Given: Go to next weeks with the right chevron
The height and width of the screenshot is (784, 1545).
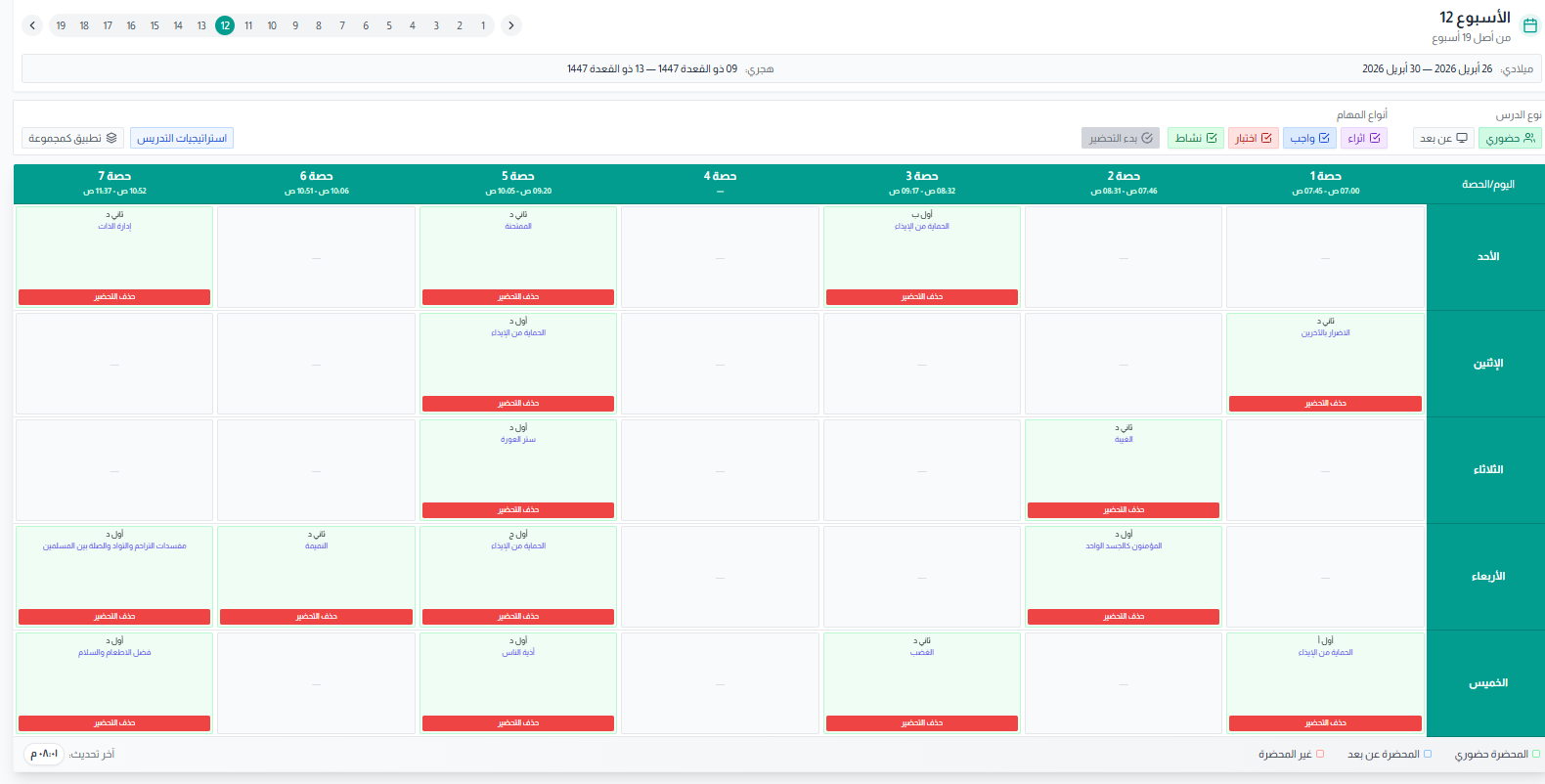Looking at the screenshot, I should 510,25.
